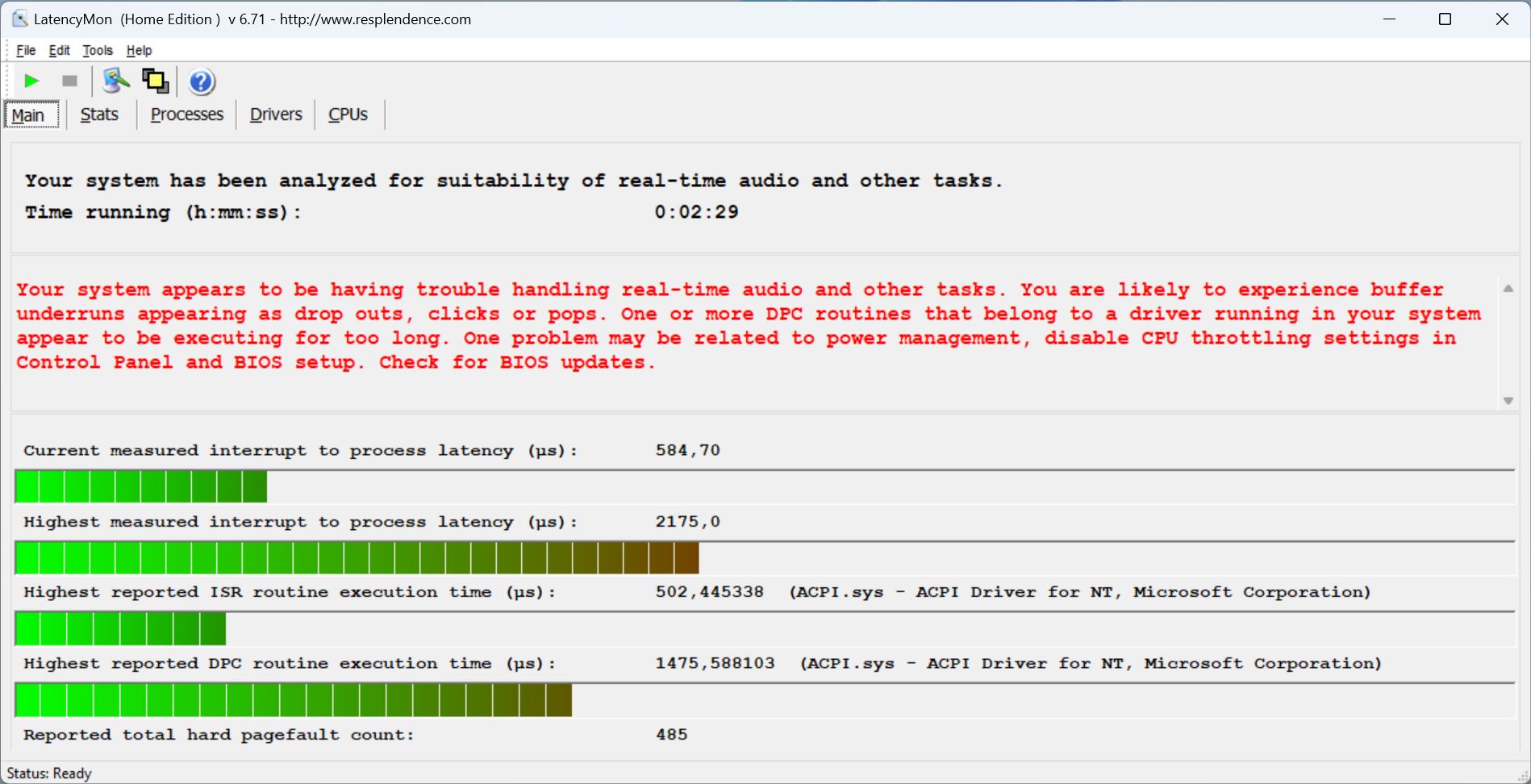
Task: Start the latency monitor with the green play icon
Action: tap(31, 81)
